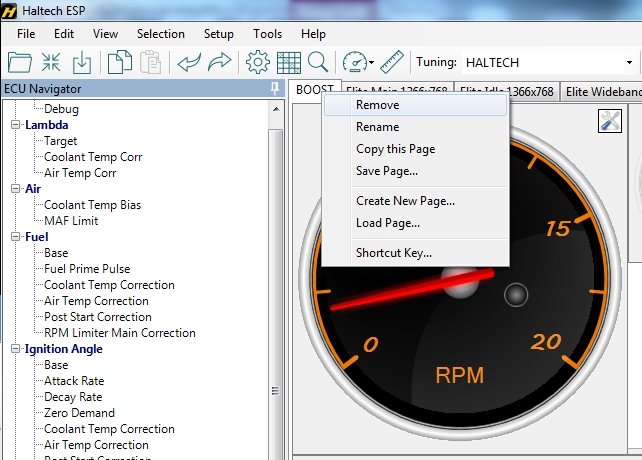The height and width of the screenshot is (460, 642).
Task: Open the Setup menu
Action: point(218,34)
